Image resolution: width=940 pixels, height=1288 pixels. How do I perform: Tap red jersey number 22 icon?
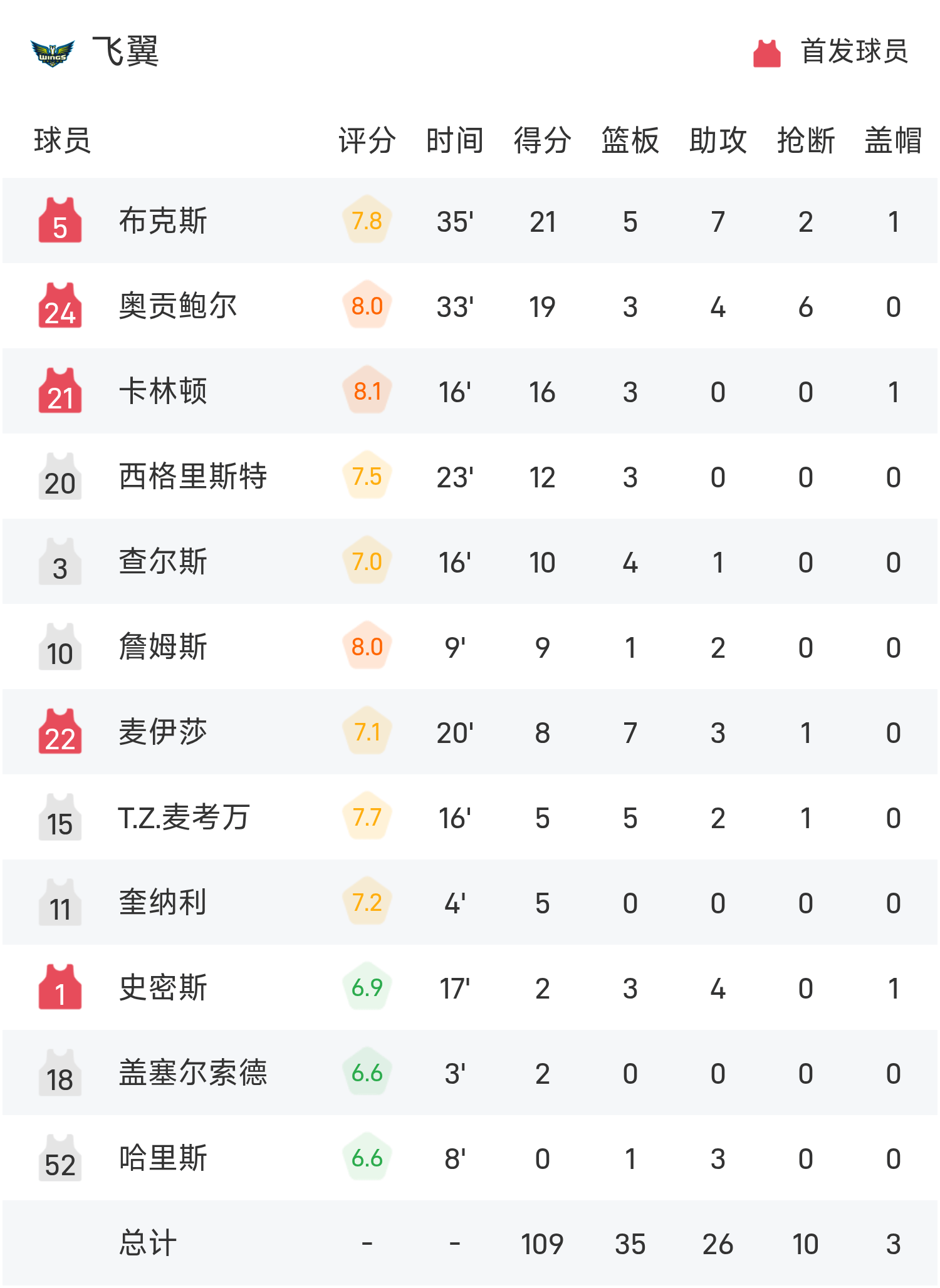60,732
